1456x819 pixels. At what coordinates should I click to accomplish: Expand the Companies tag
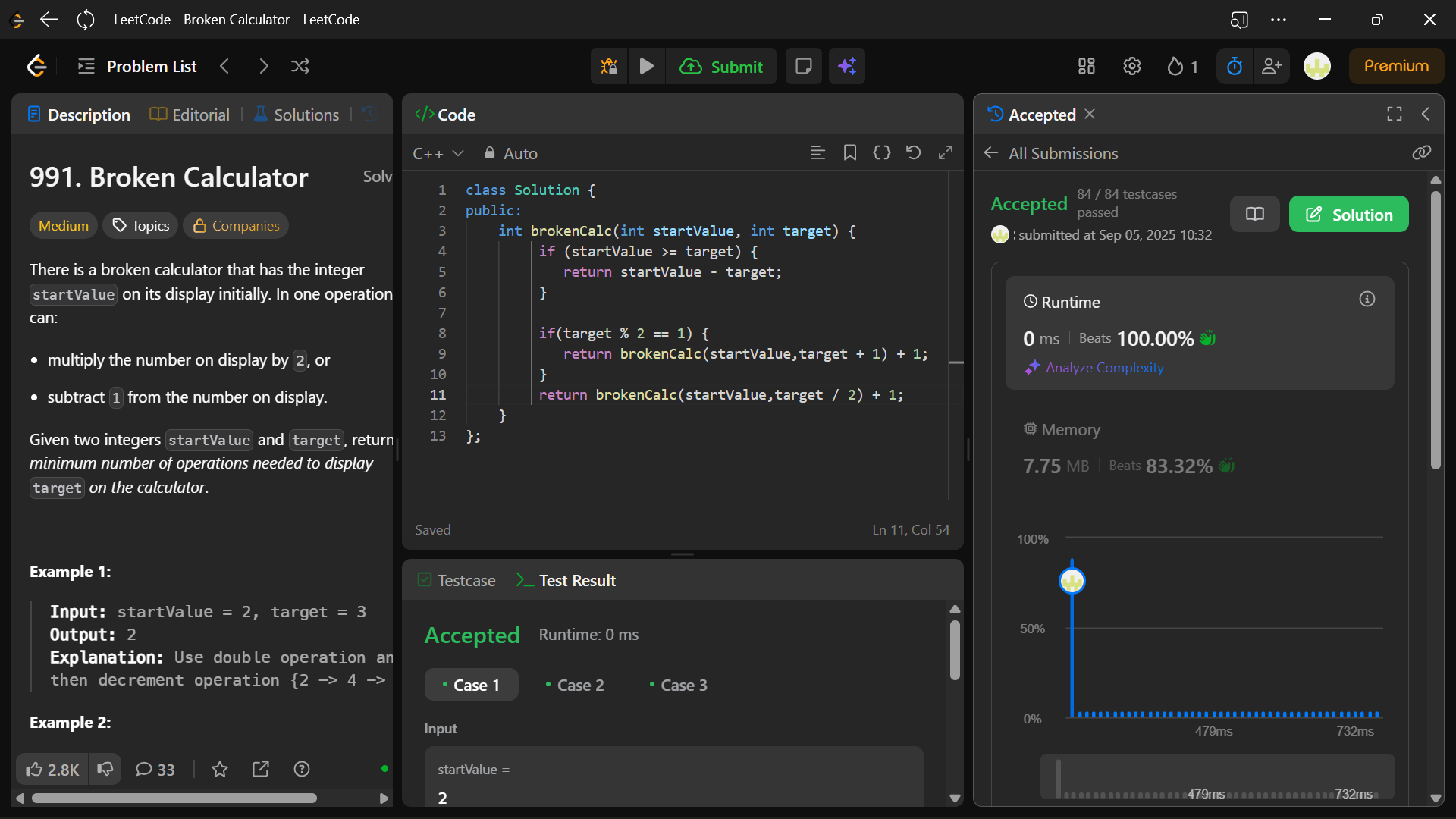pos(236,226)
